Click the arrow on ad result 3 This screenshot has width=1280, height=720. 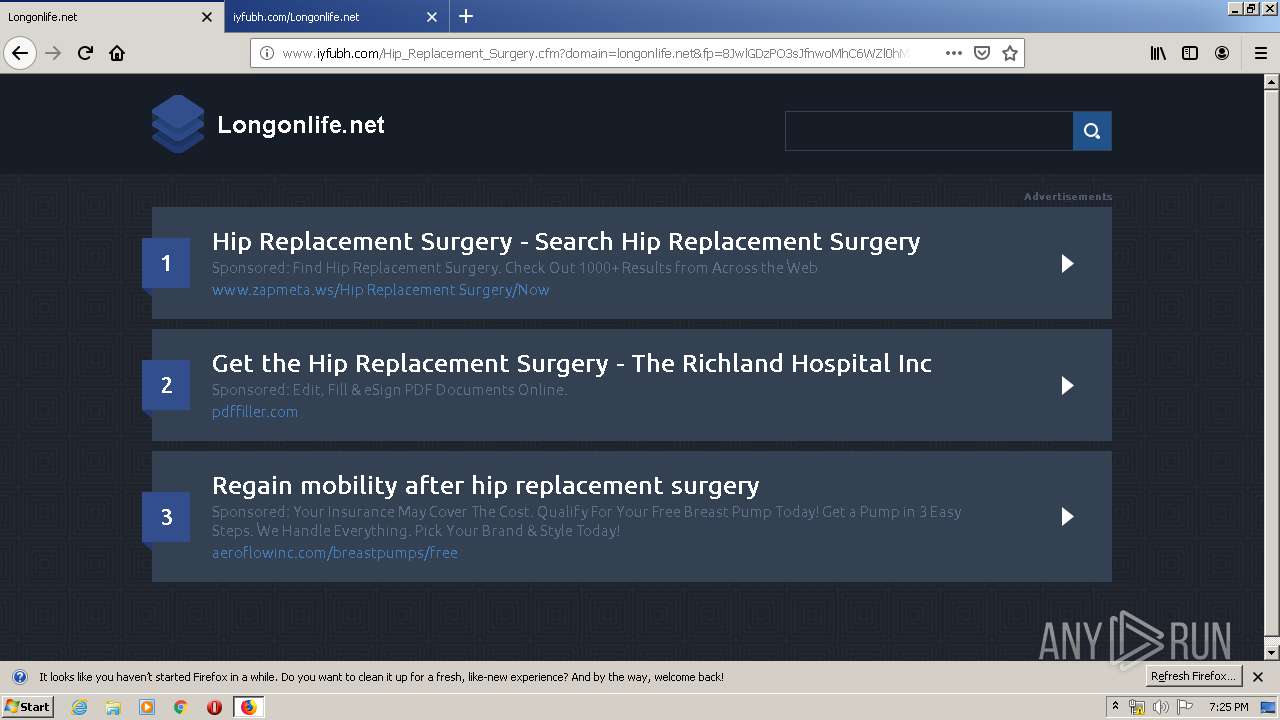point(1067,516)
